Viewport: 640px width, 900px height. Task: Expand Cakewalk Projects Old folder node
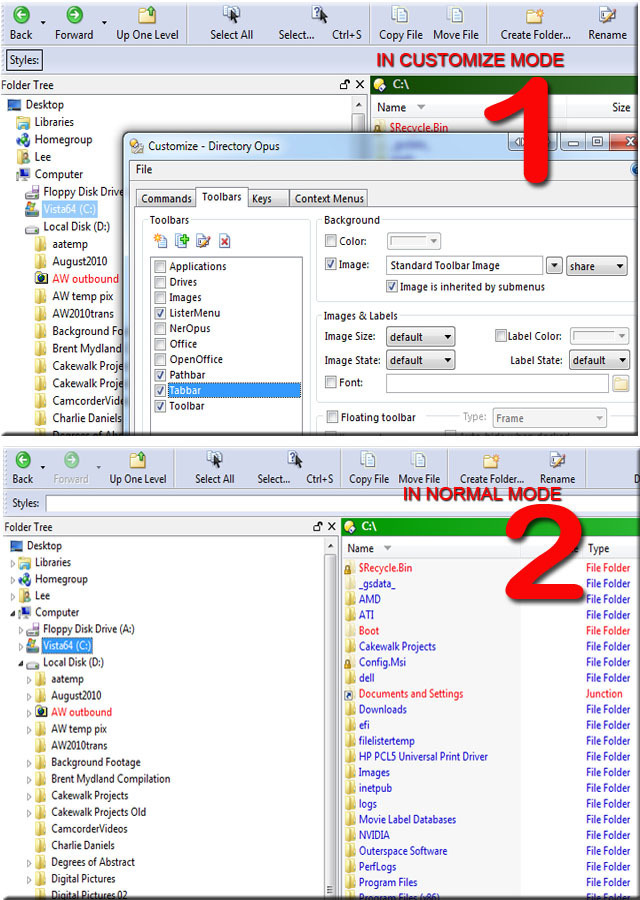(29, 813)
